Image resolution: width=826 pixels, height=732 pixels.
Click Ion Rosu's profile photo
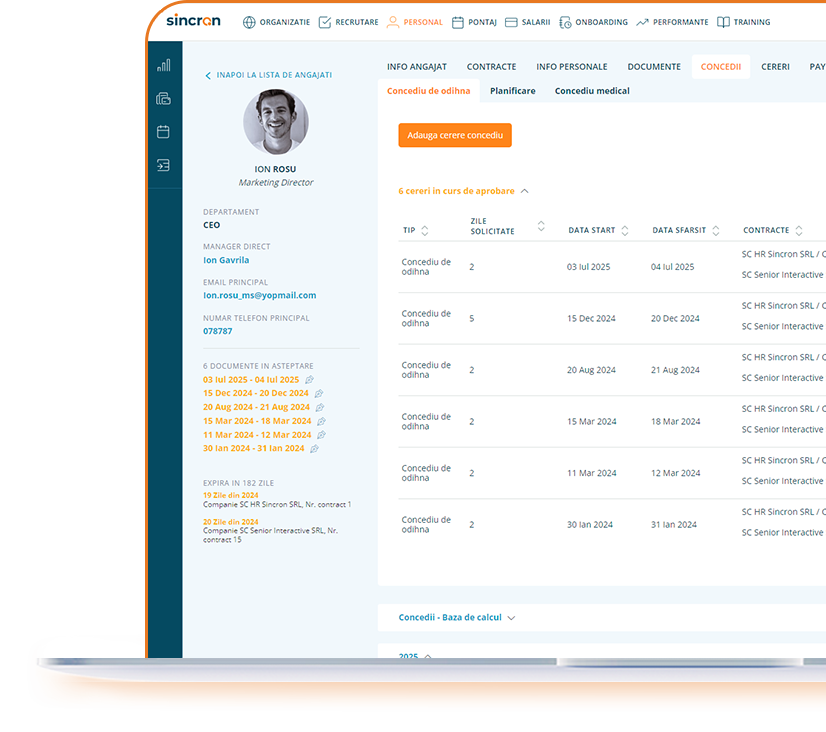[x=276, y=121]
